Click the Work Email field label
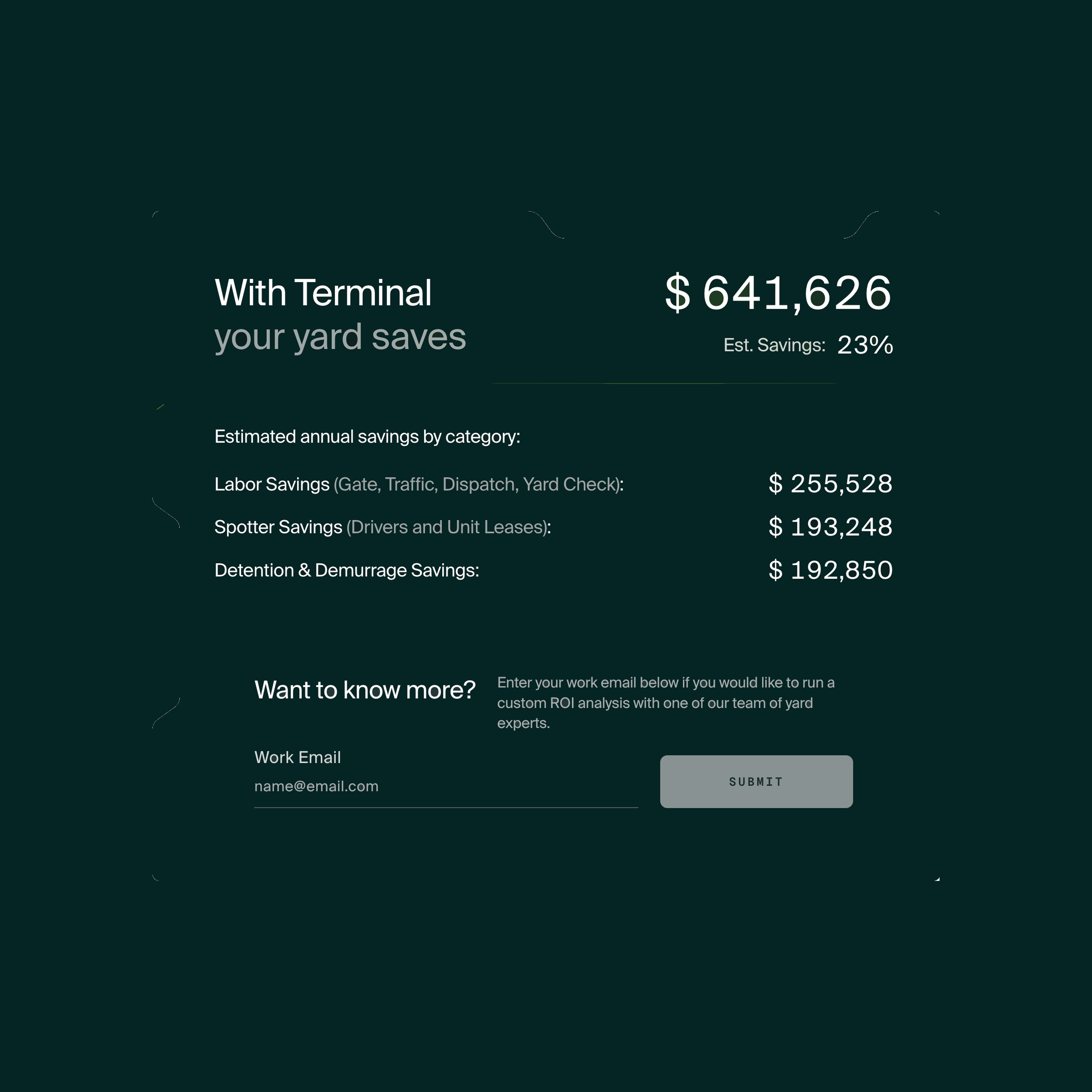The image size is (1092, 1092). point(297,757)
